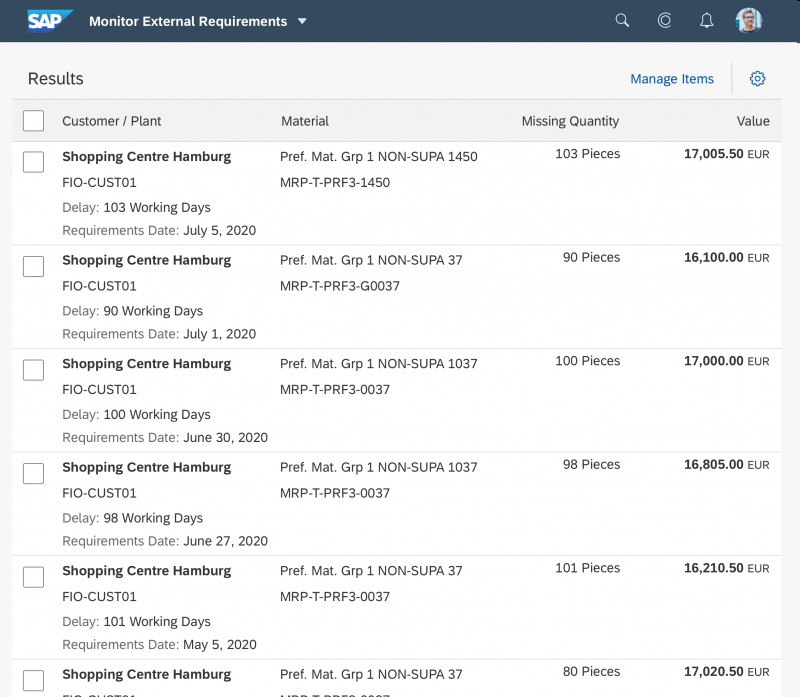Select row with value 16,100.00 EUR
Viewport: 800px width, 697px height.
click(34, 266)
